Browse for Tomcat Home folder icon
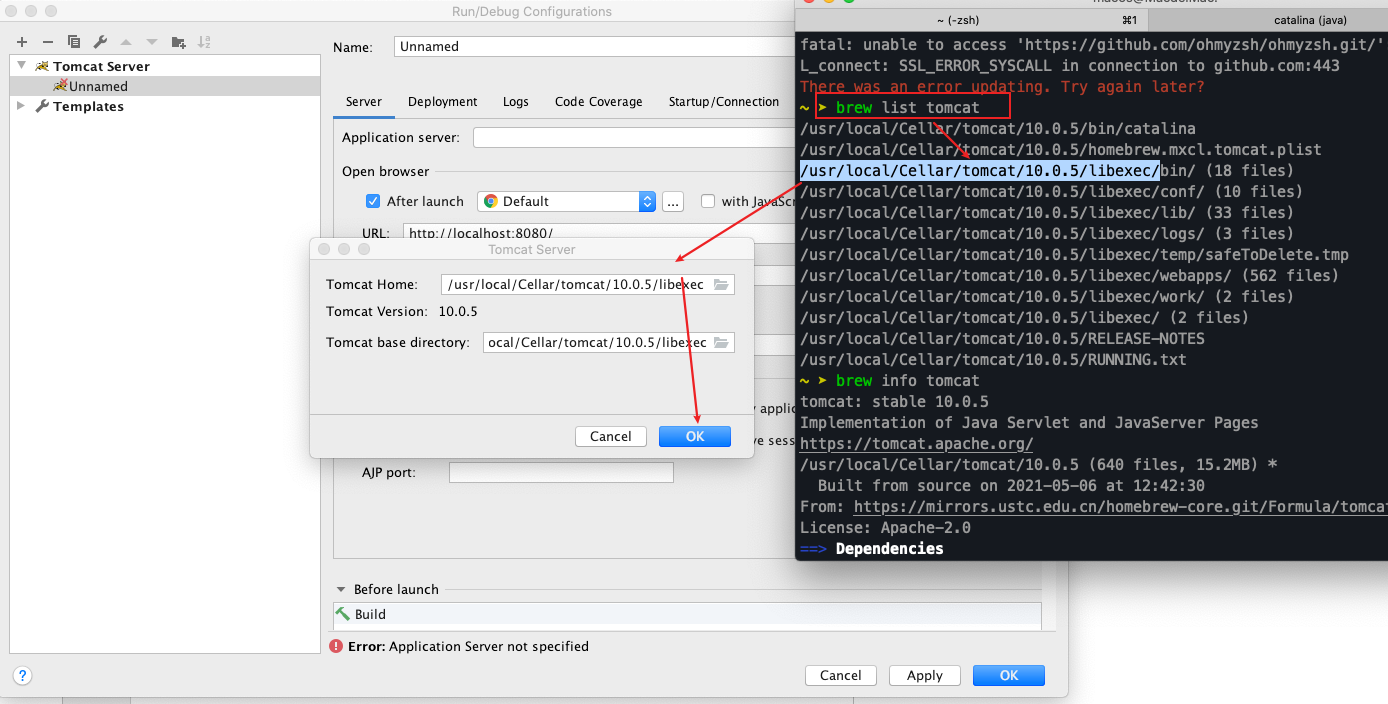 721,285
